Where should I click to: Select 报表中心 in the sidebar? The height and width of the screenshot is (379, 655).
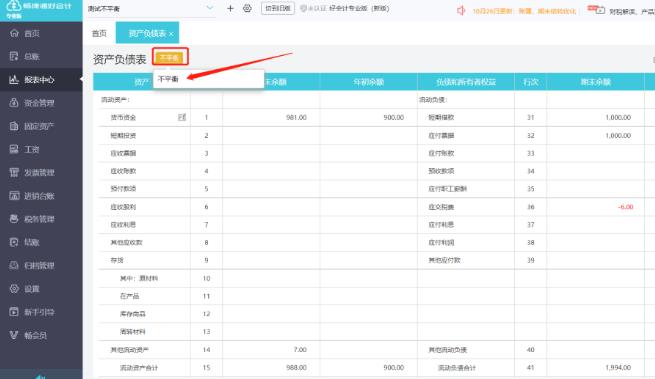click(41, 79)
